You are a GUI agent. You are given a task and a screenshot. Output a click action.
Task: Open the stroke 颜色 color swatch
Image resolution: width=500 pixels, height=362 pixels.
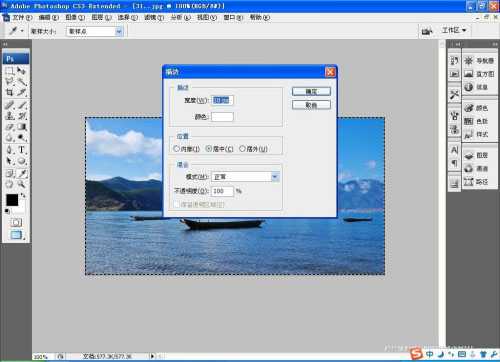point(222,117)
